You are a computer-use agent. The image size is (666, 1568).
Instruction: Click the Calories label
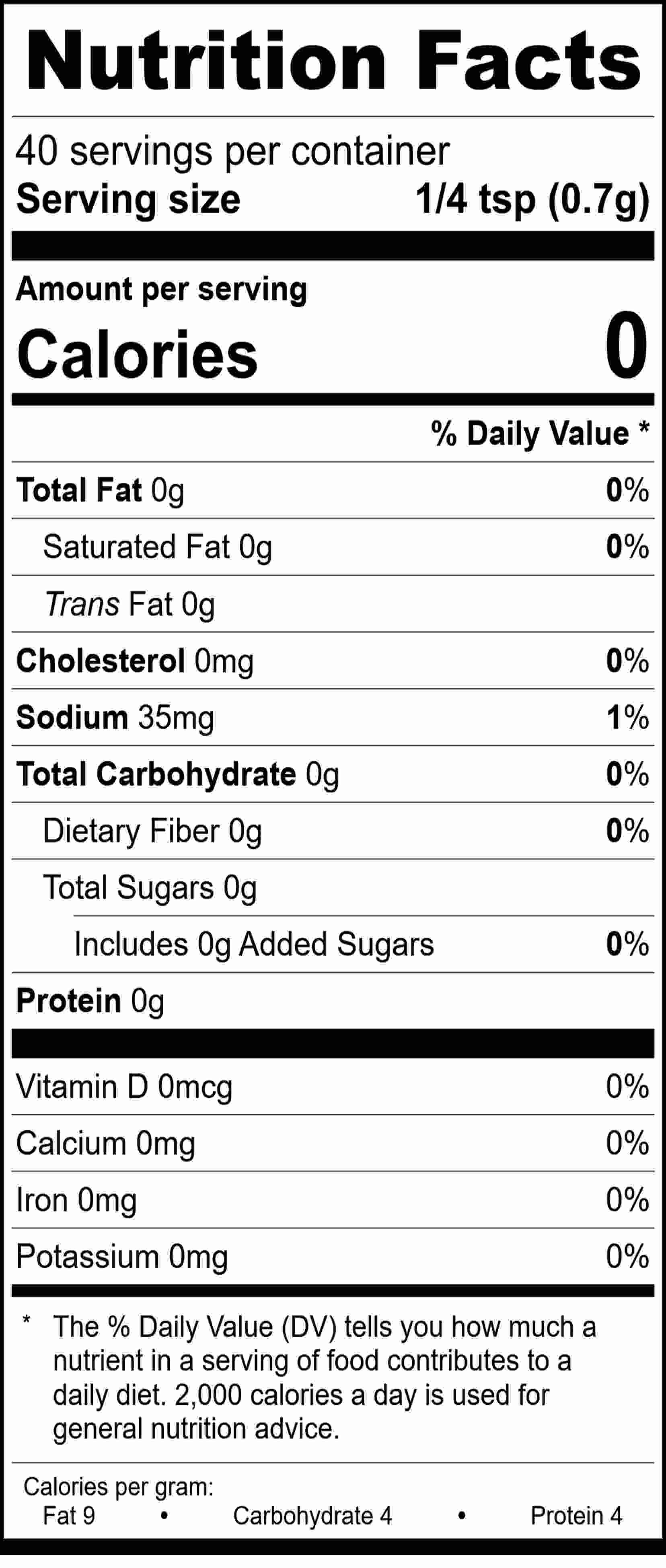point(138,354)
